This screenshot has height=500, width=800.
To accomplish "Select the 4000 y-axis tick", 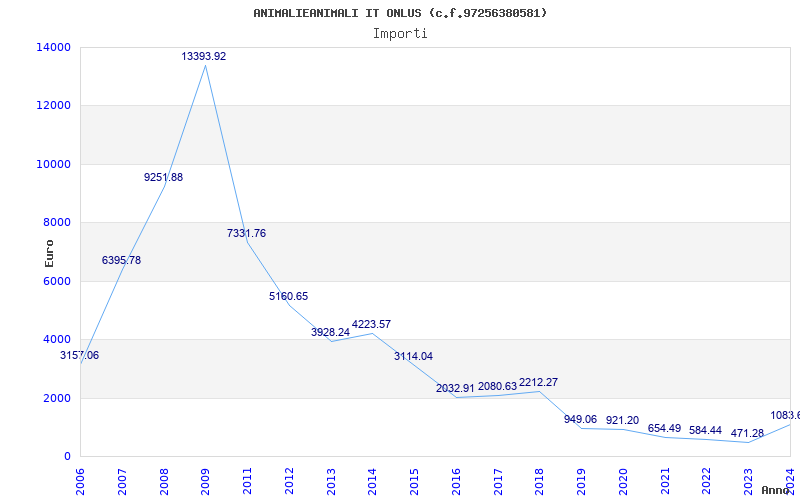I will (x=56, y=339).
